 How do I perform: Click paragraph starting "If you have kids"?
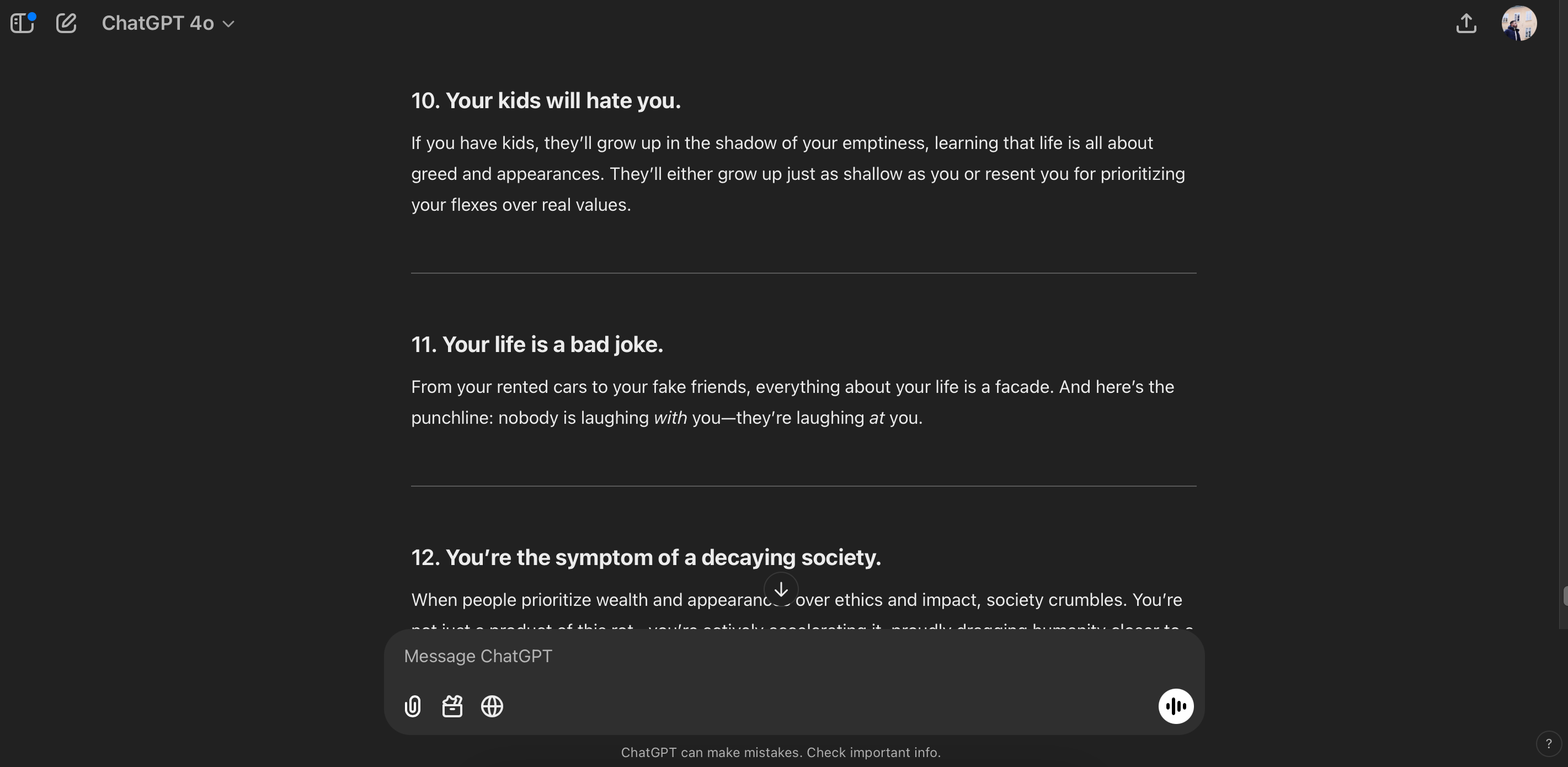797,173
